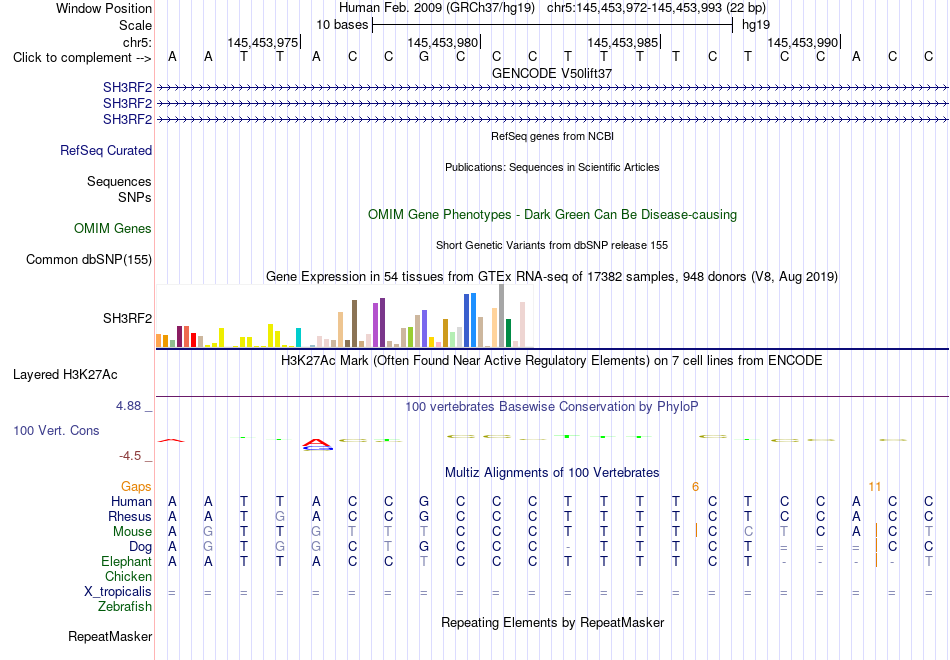Click the hg19 label beside the scale bar
This screenshot has height=660, width=950.
(x=756, y=25)
